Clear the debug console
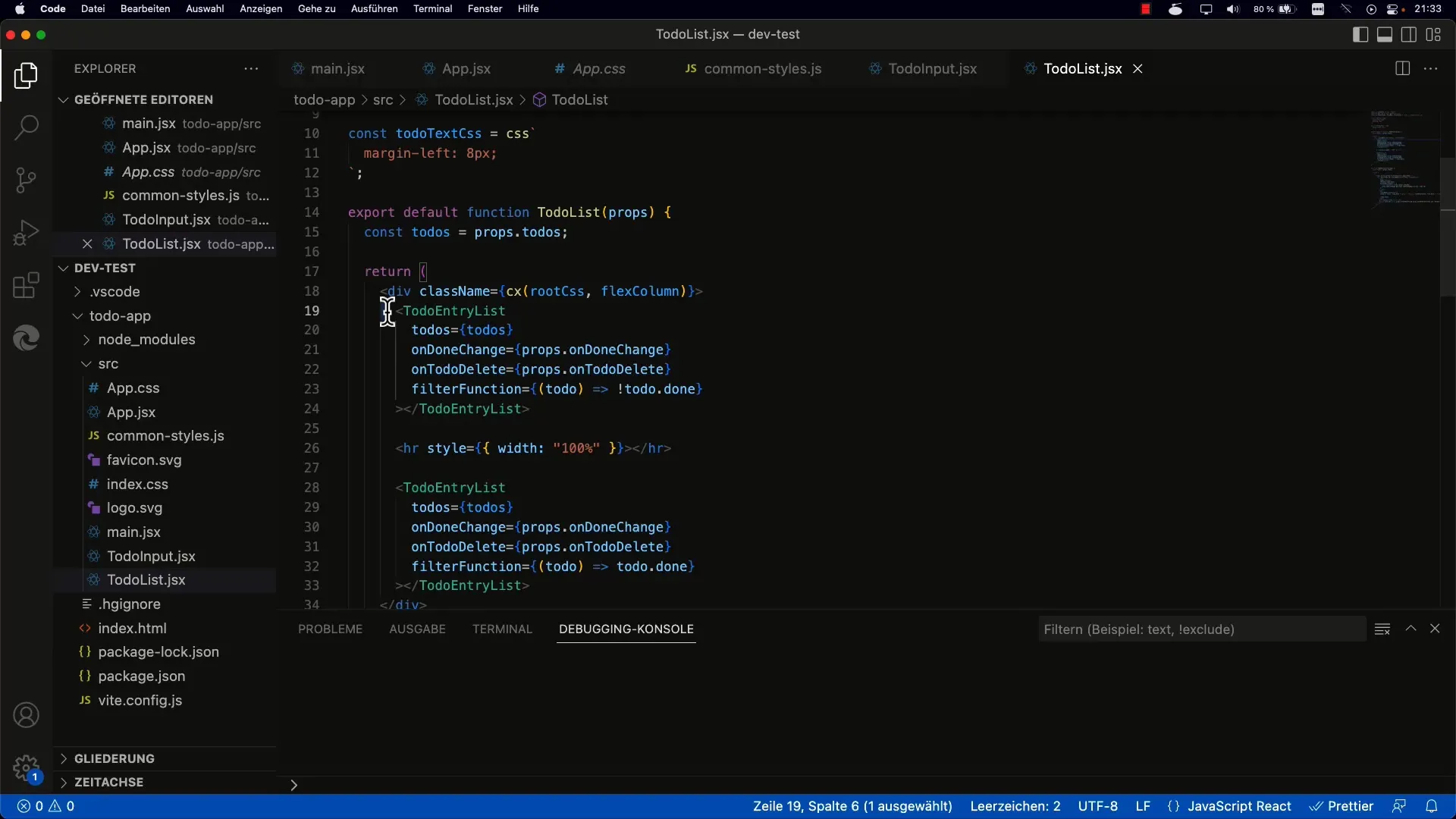This screenshot has width=1456, height=819. coord(1382,629)
